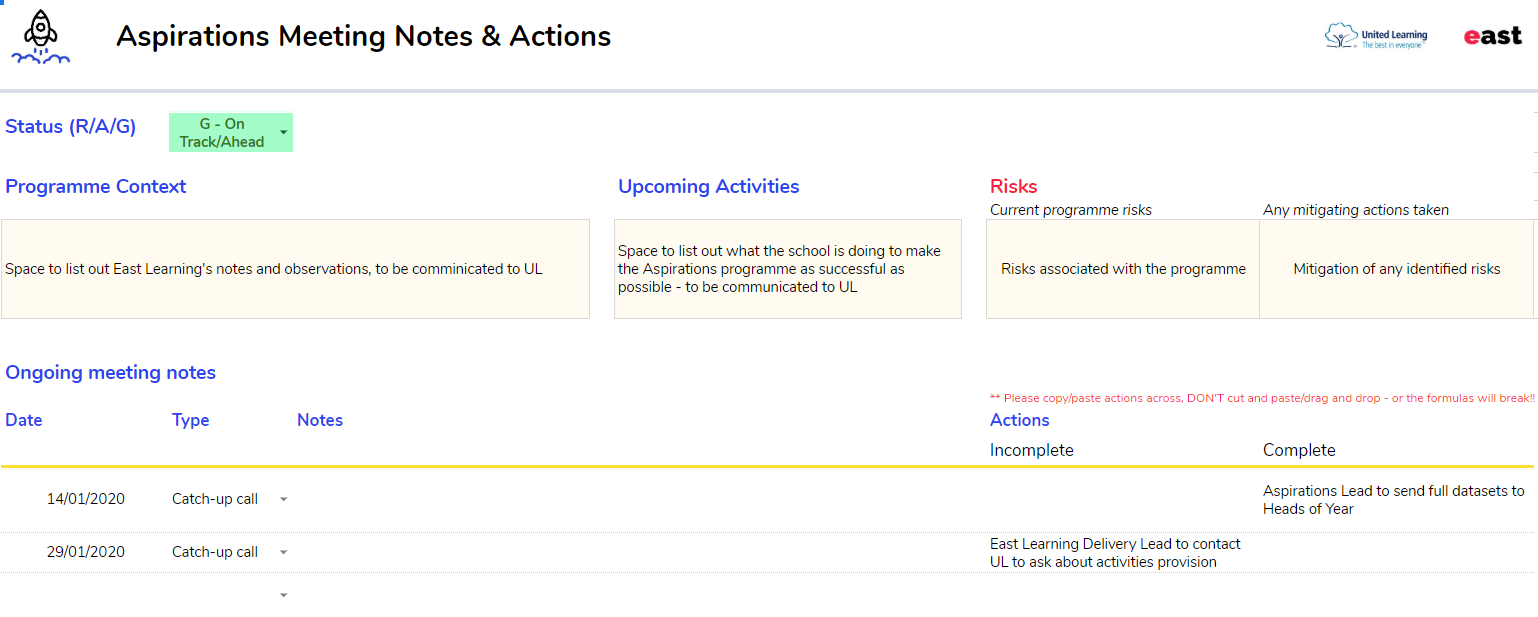
Task: Expand the type dropdown for 14/01/2020 row
Action: [x=283, y=499]
